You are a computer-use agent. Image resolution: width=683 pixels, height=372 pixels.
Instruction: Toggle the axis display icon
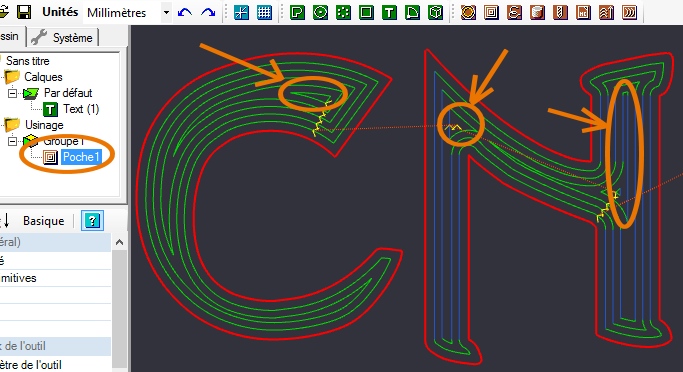coord(241,12)
